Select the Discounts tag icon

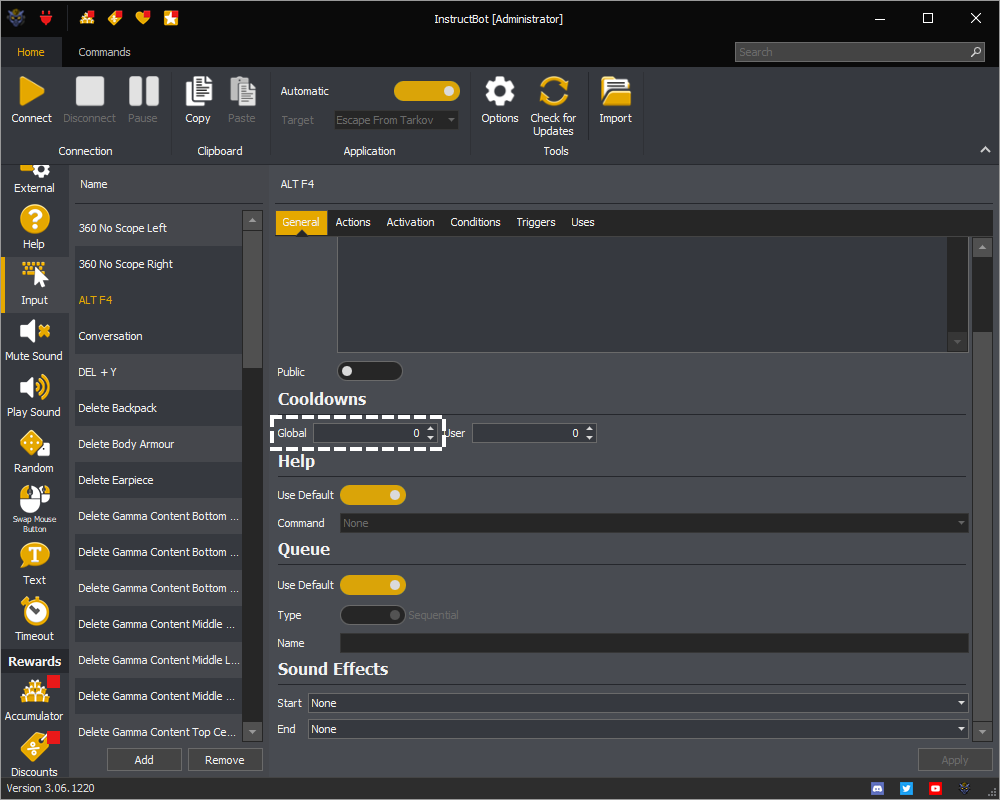pos(34,747)
